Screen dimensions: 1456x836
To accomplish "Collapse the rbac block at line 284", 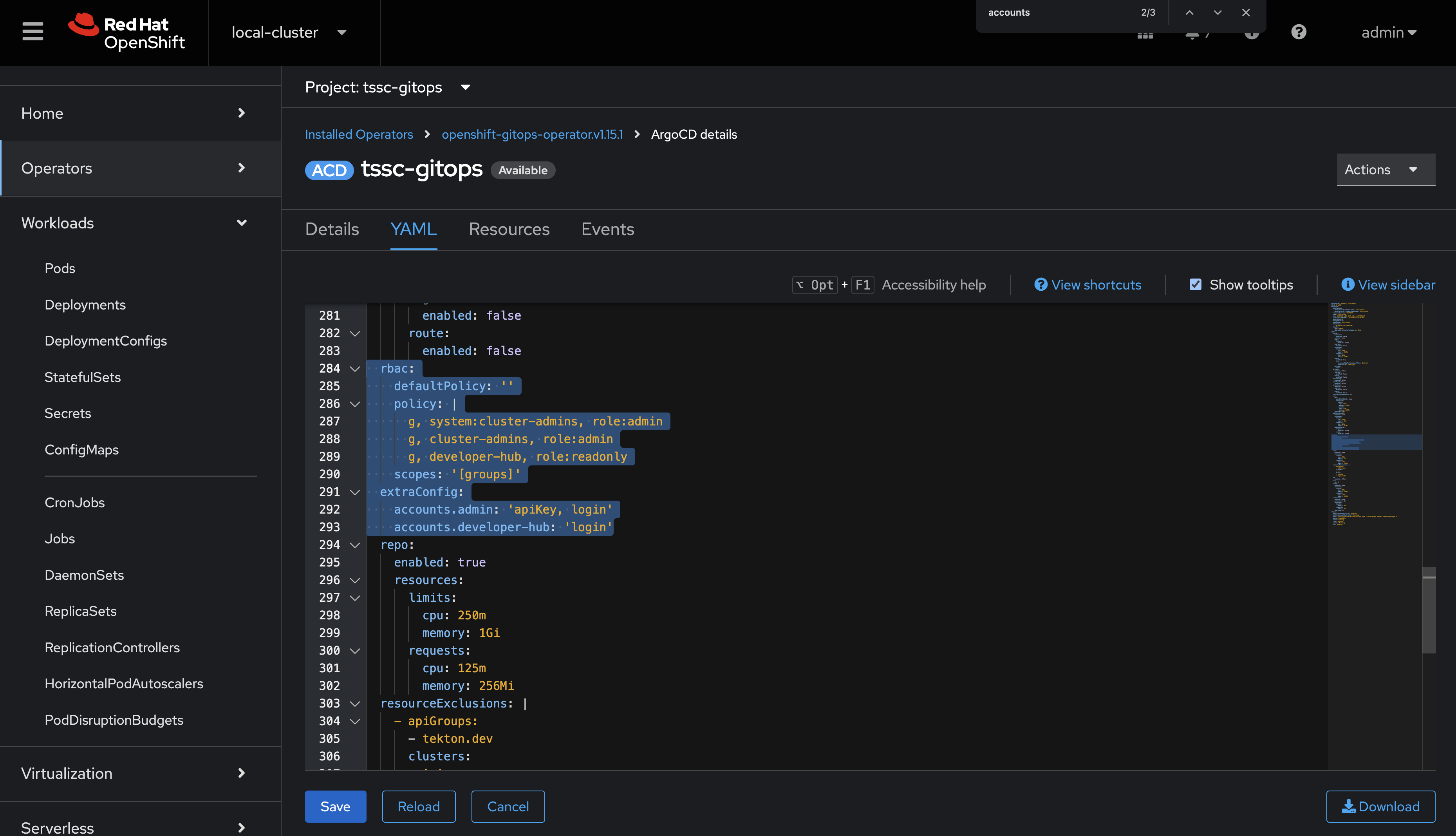I will click(x=355, y=369).
